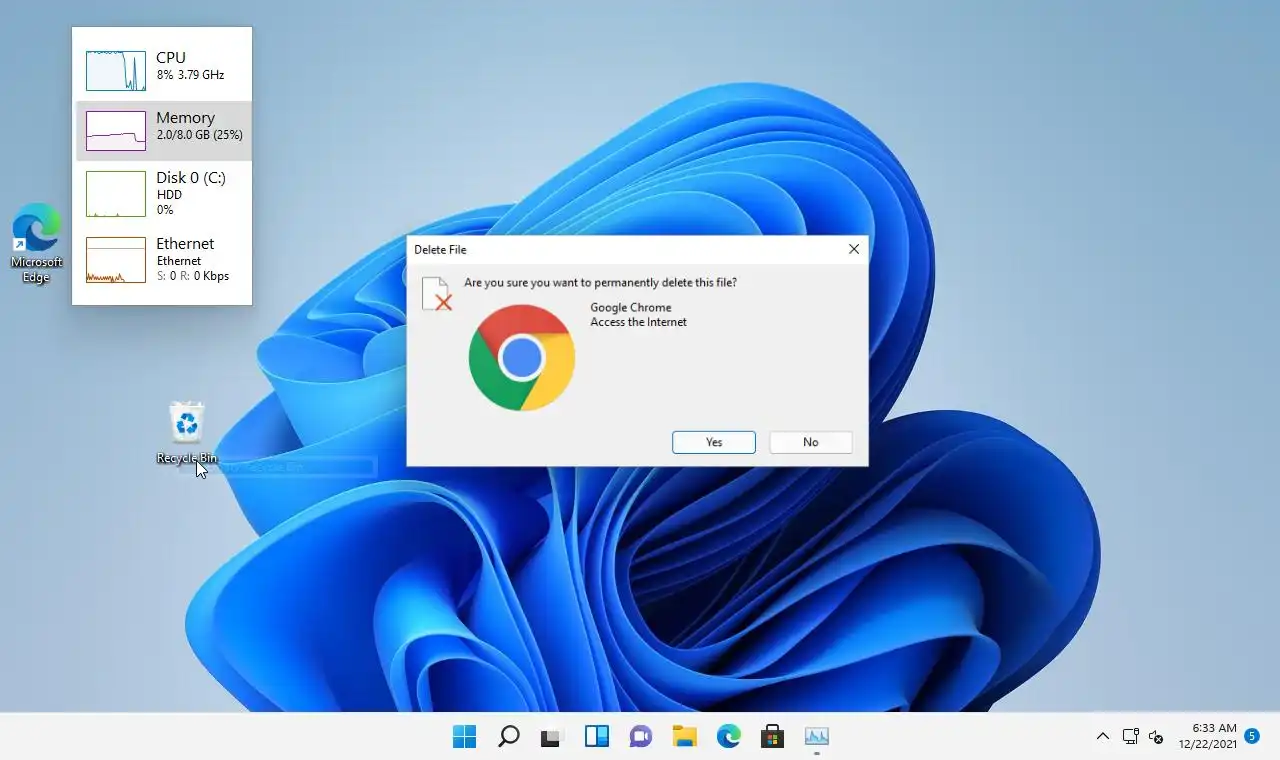1280x760 pixels.
Task: Open the Windows Start menu
Action: coord(464,737)
